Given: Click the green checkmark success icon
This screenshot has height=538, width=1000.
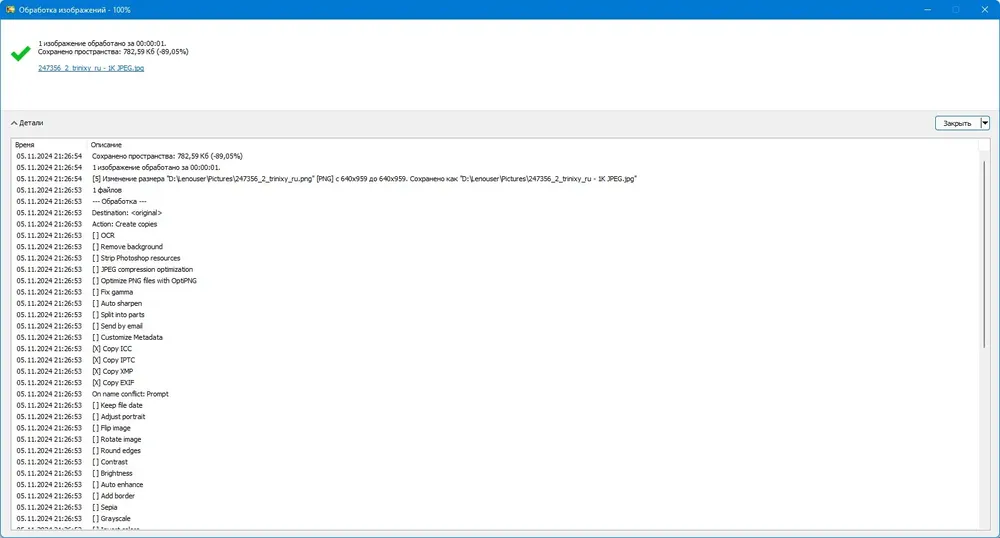Looking at the screenshot, I should coord(20,53).
